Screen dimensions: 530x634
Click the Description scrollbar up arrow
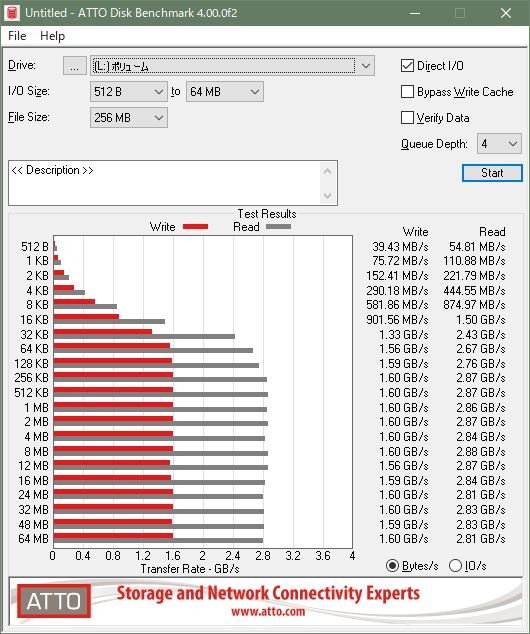(328, 171)
